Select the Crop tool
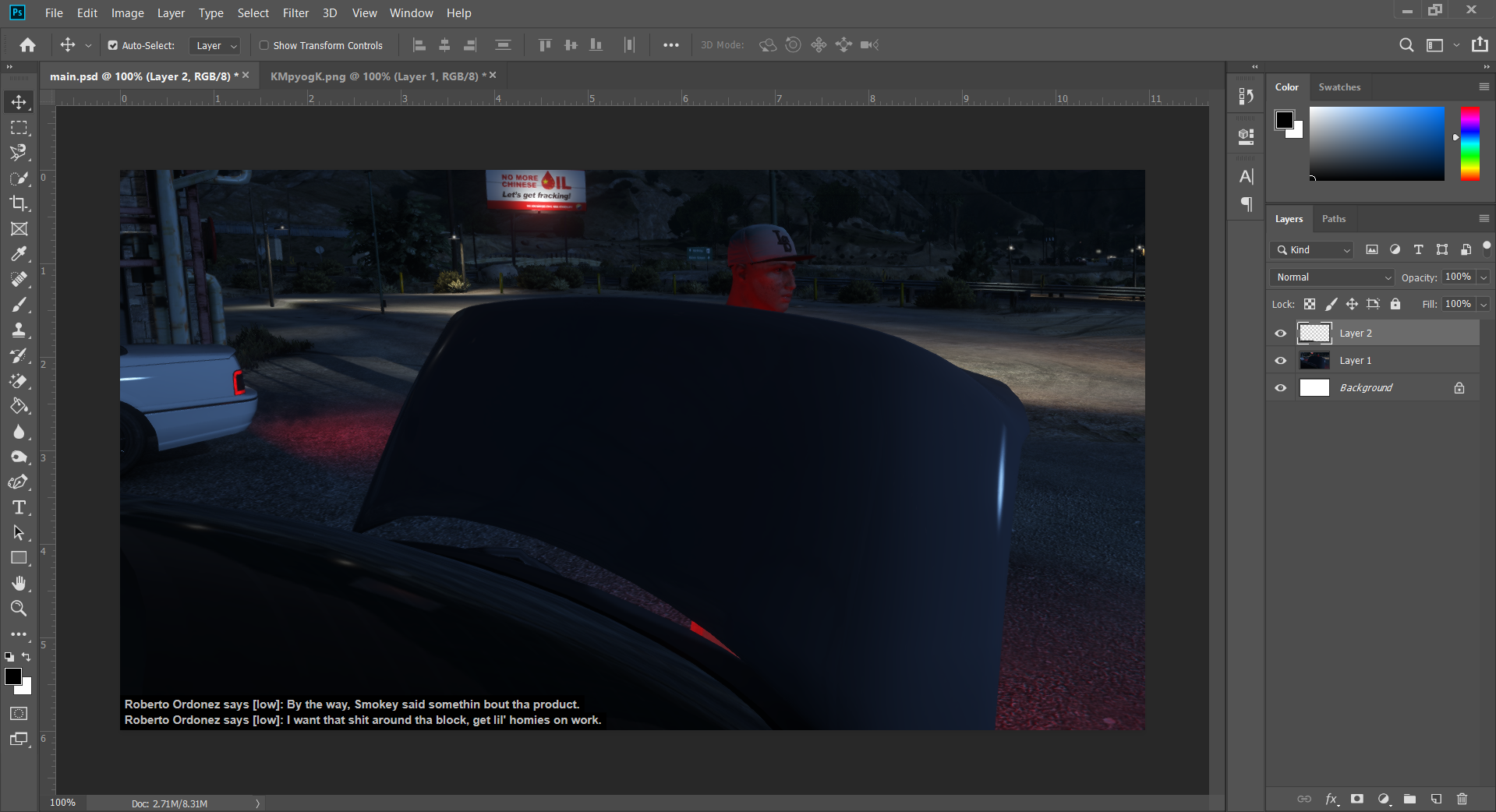This screenshot has height=812, width=1496. click(19, 203)
